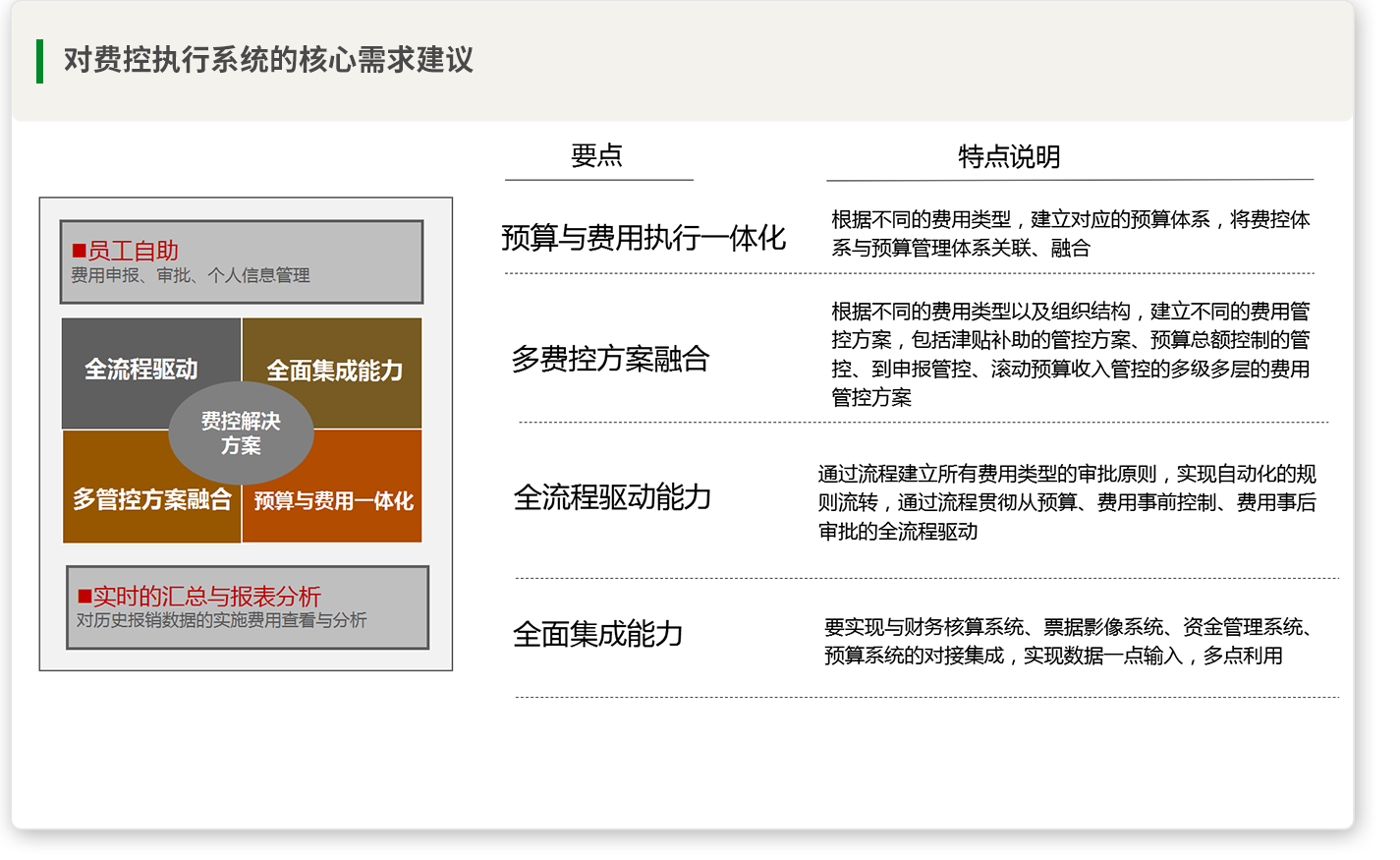This screenshot has height=860, width=1400.
Task: Select the 费控解决方案 center ellipse
Action: (241, 433)
